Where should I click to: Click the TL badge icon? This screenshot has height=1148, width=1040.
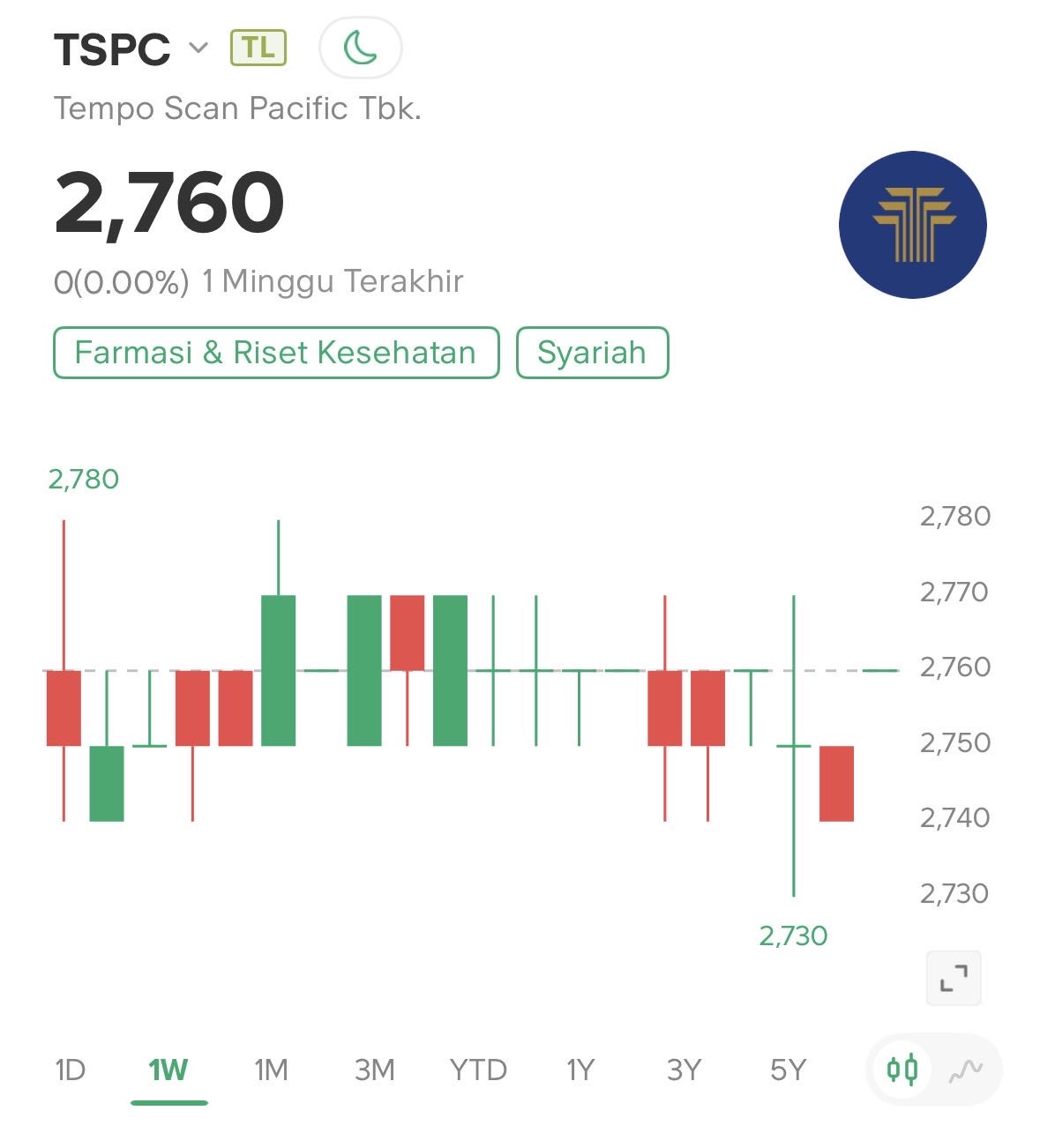(x=258, y=48)
